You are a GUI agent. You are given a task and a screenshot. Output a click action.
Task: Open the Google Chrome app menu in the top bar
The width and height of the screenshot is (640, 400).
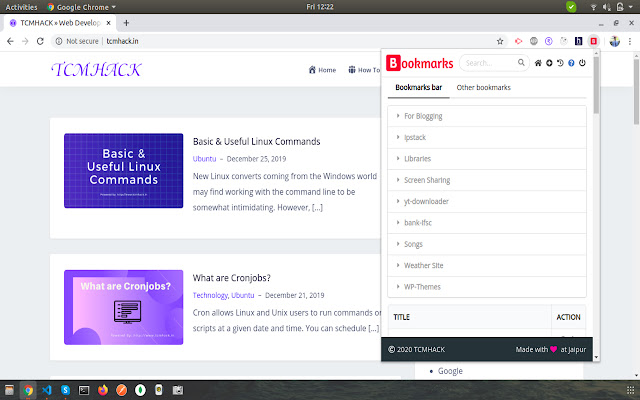coord(82,7)
